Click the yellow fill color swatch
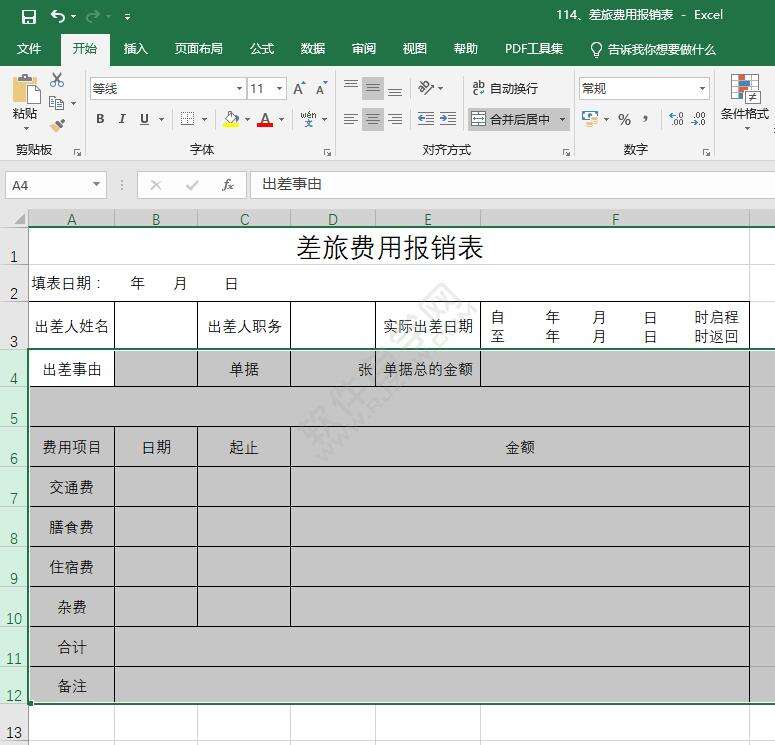The width and height of the screenshot is (775, 745). click(x=231, y=119)
